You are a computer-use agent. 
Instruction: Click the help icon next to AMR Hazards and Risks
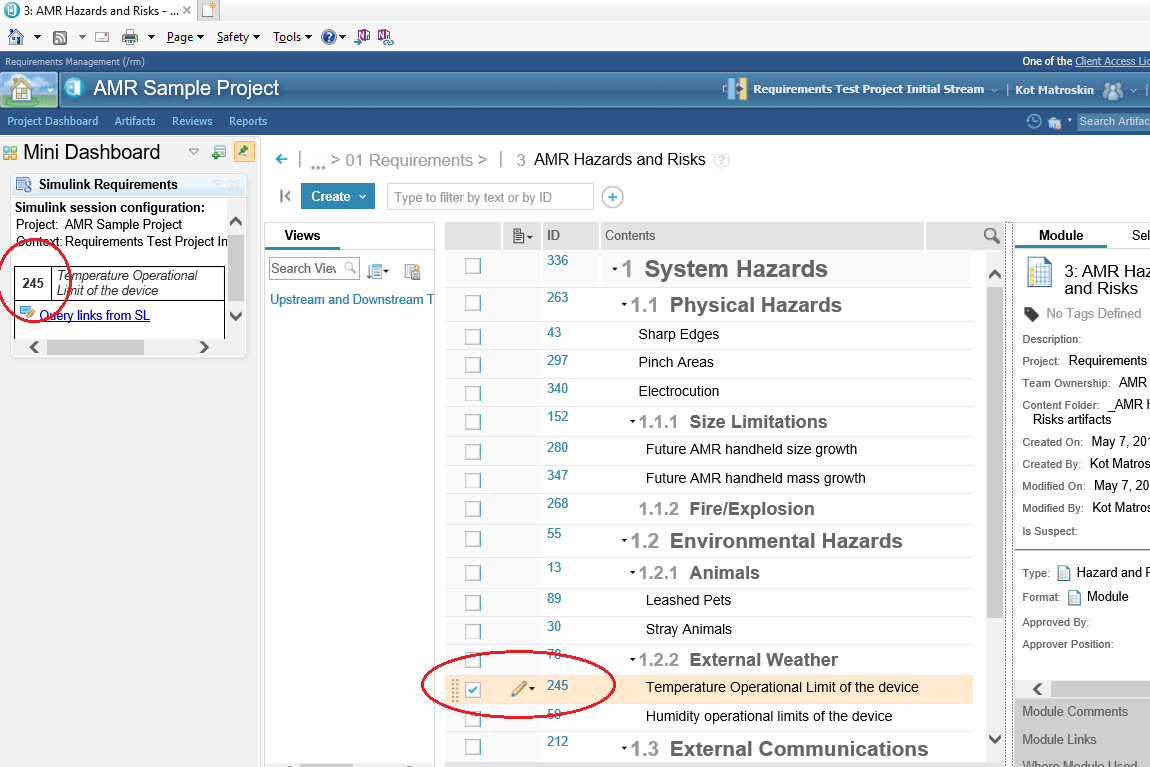[722, 160]
